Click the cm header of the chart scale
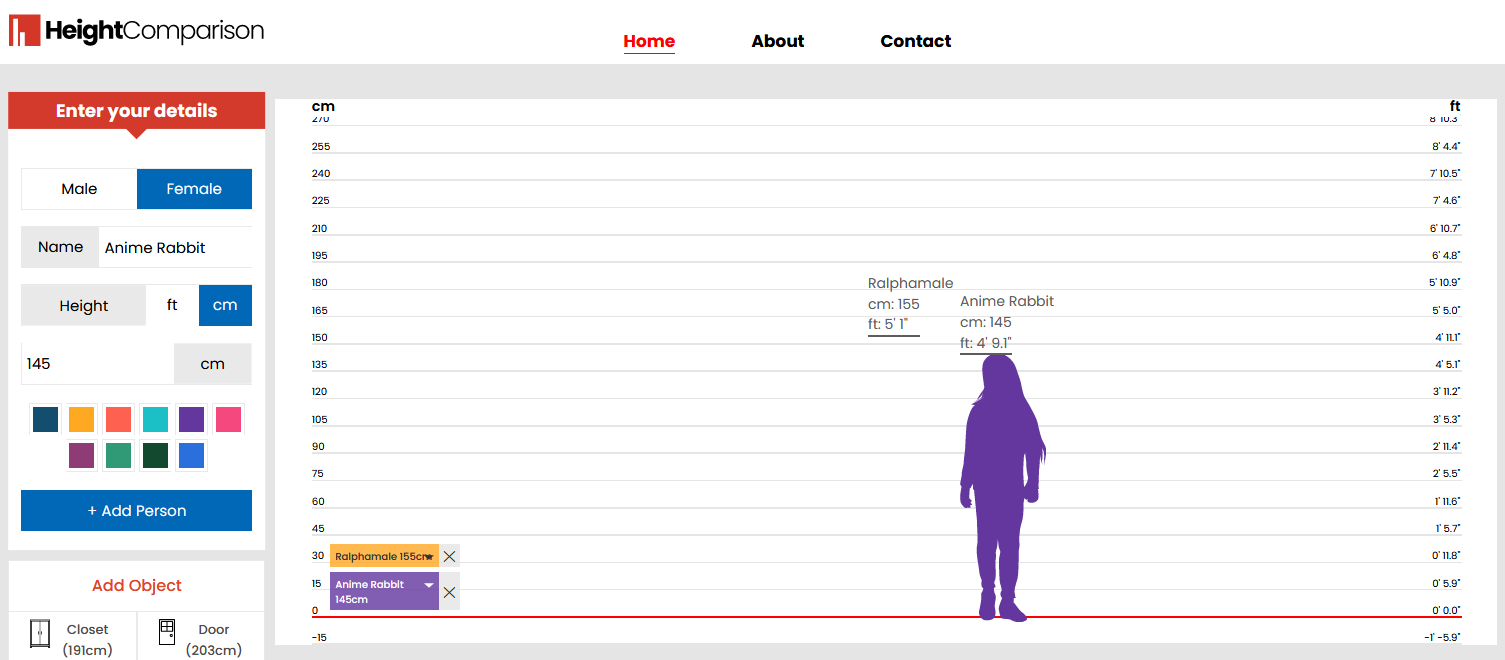The width and height of the screenshot is (1505, 660). [x=323, y=106]
